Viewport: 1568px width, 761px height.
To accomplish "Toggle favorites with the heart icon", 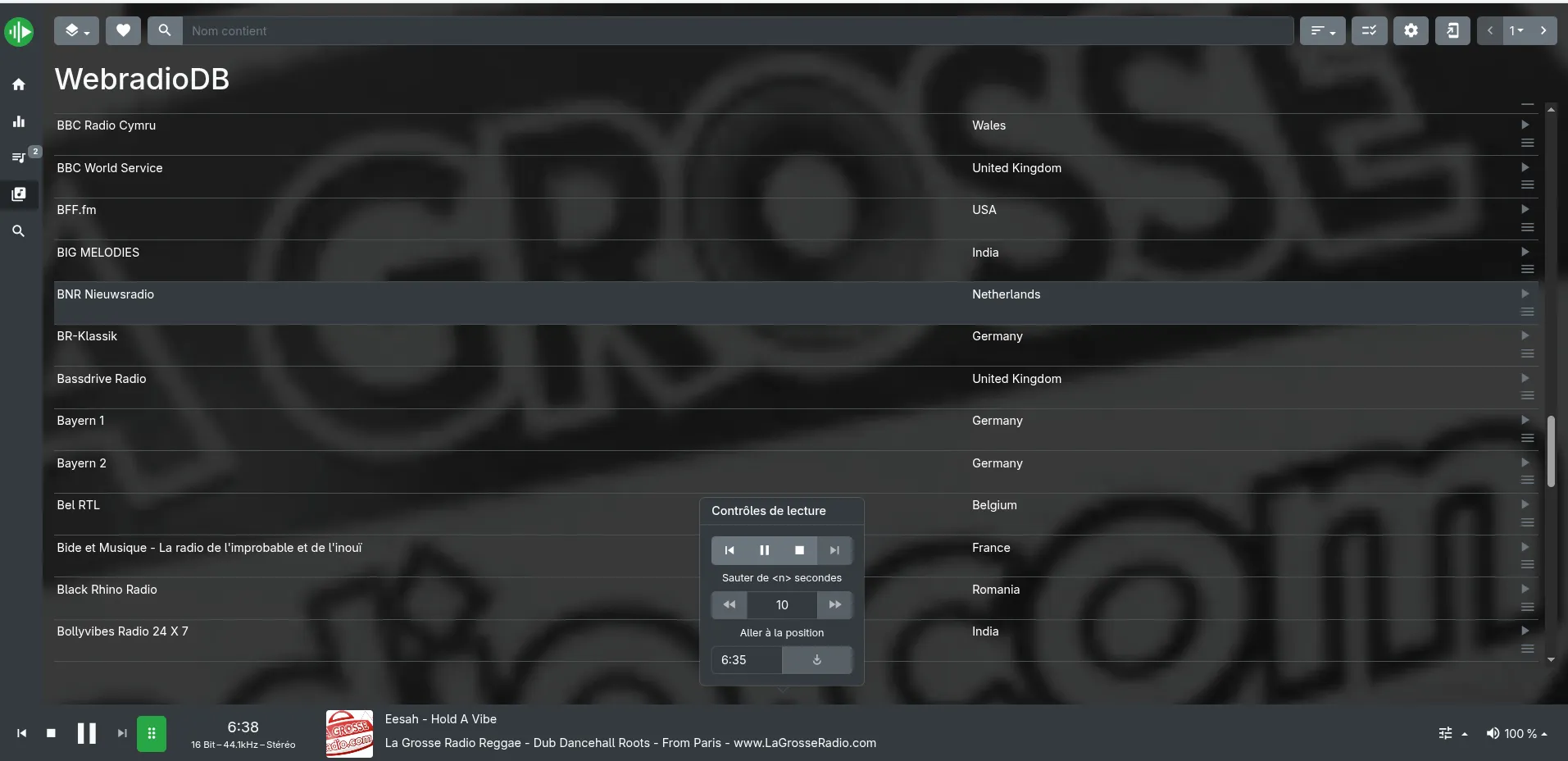I will 123,30.
